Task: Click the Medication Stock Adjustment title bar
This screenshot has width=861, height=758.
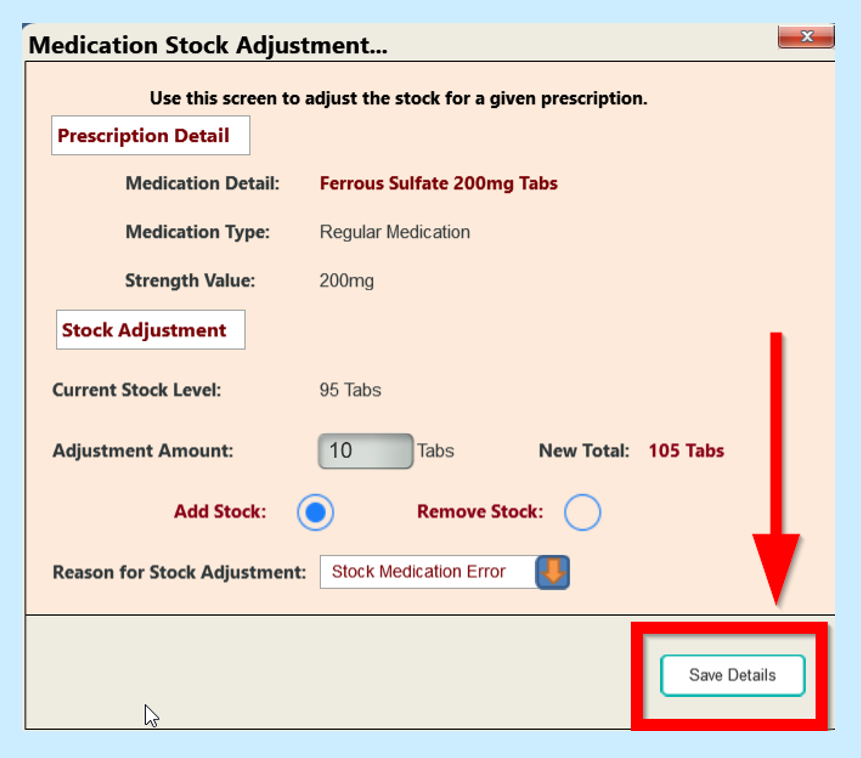Action: click(300, 46)
